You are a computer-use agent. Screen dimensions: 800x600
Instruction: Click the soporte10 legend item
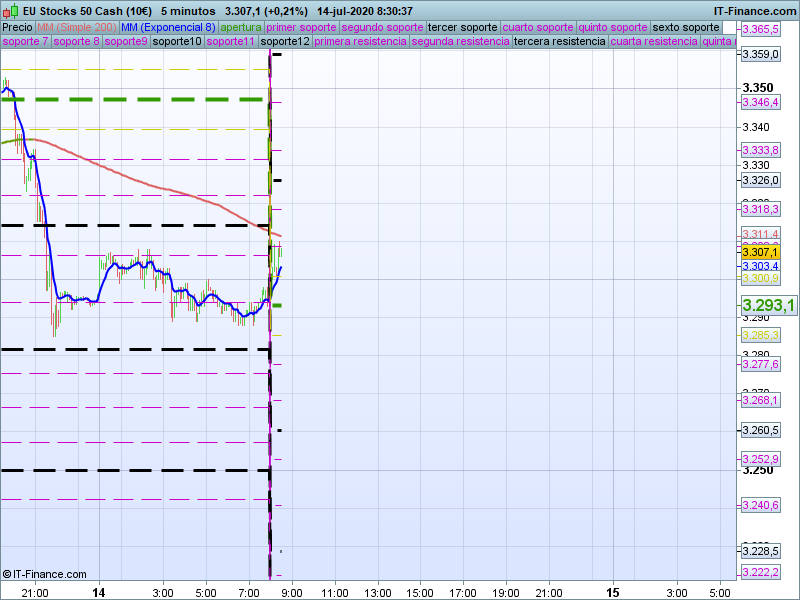[178, 42]
